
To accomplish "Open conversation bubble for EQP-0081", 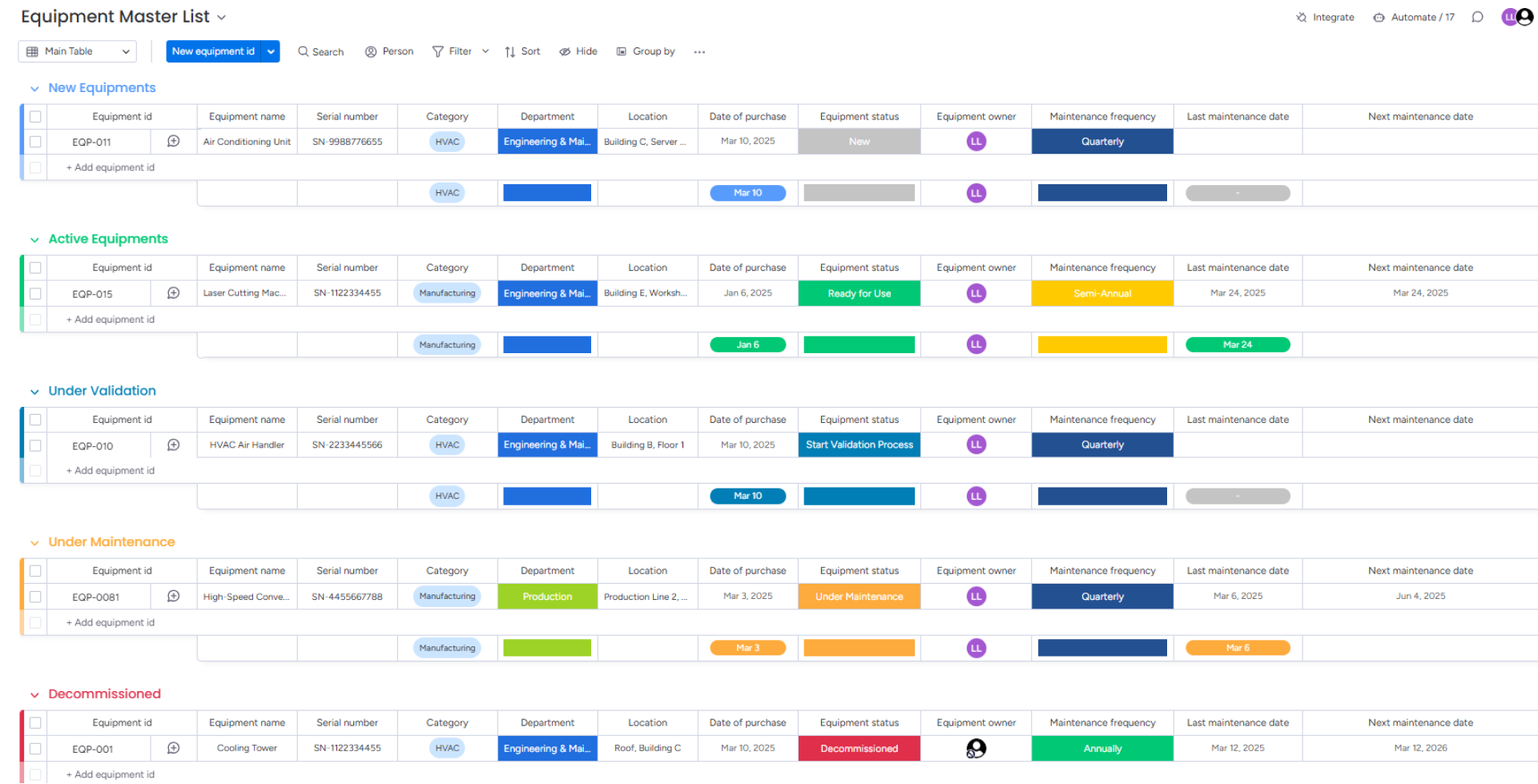I will point(173,596).
